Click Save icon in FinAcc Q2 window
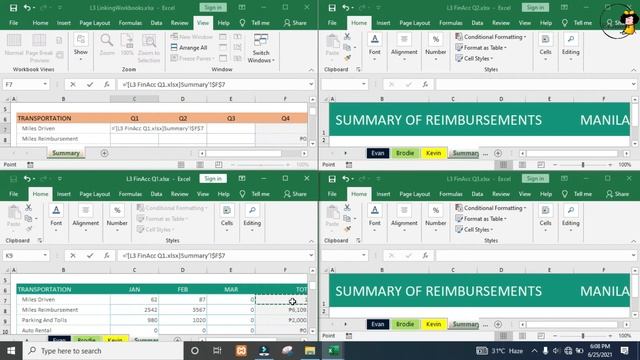 [x=332, y=8]
